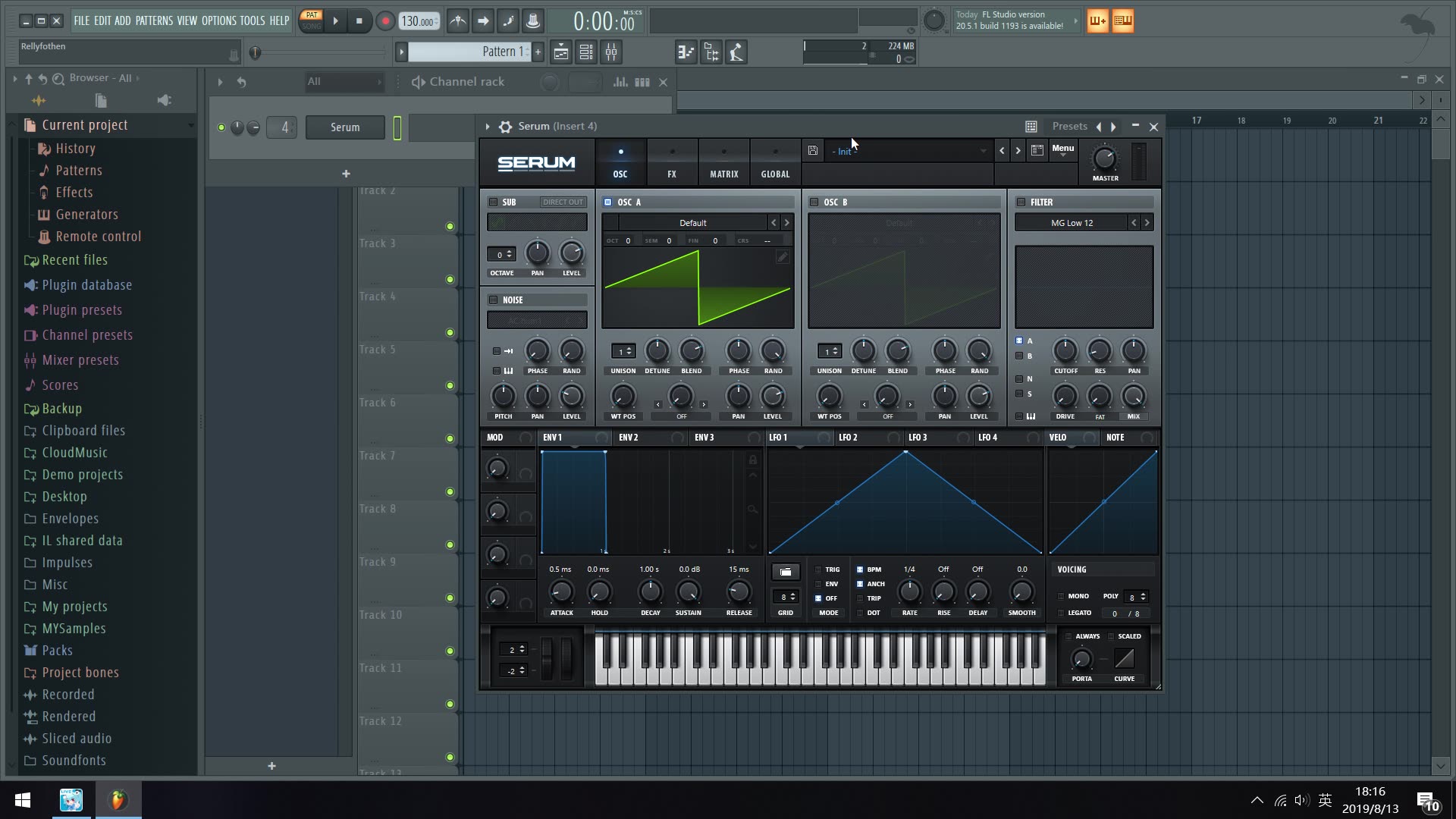This screenshot has width=1456, height=819.
Task: Click the ENV1 lock icon
Action: [753, 460]
